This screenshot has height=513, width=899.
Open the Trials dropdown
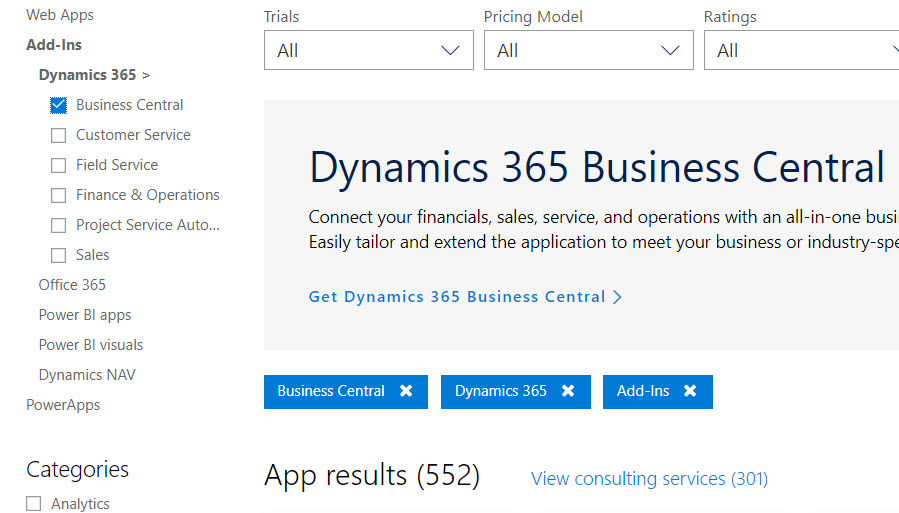coord(369,50)
